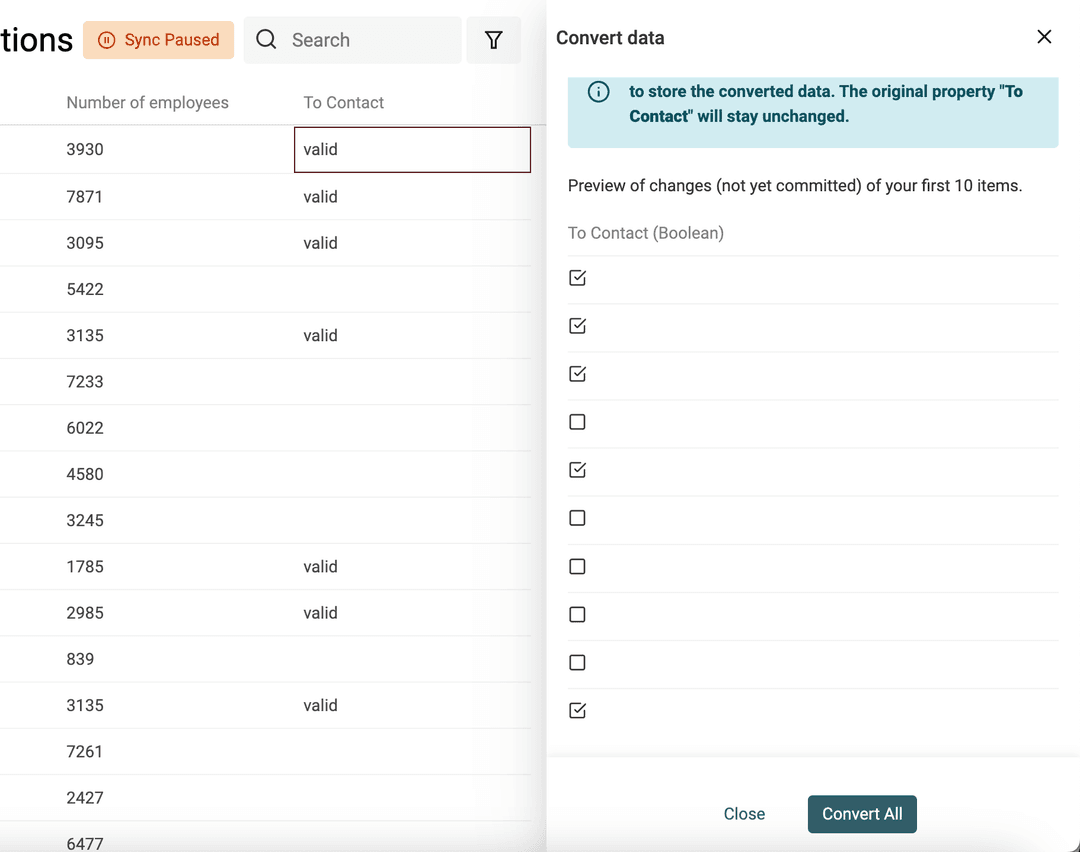This screenshot has height=852, width=1080.
Task: Click the info icon in the banner
Action: [598, 90]
